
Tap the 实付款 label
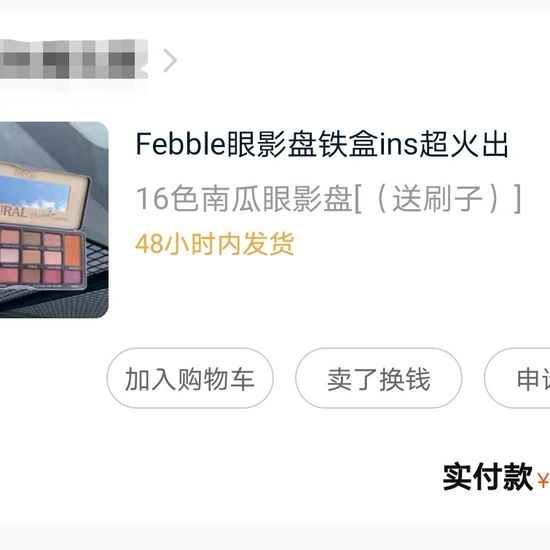488,477
